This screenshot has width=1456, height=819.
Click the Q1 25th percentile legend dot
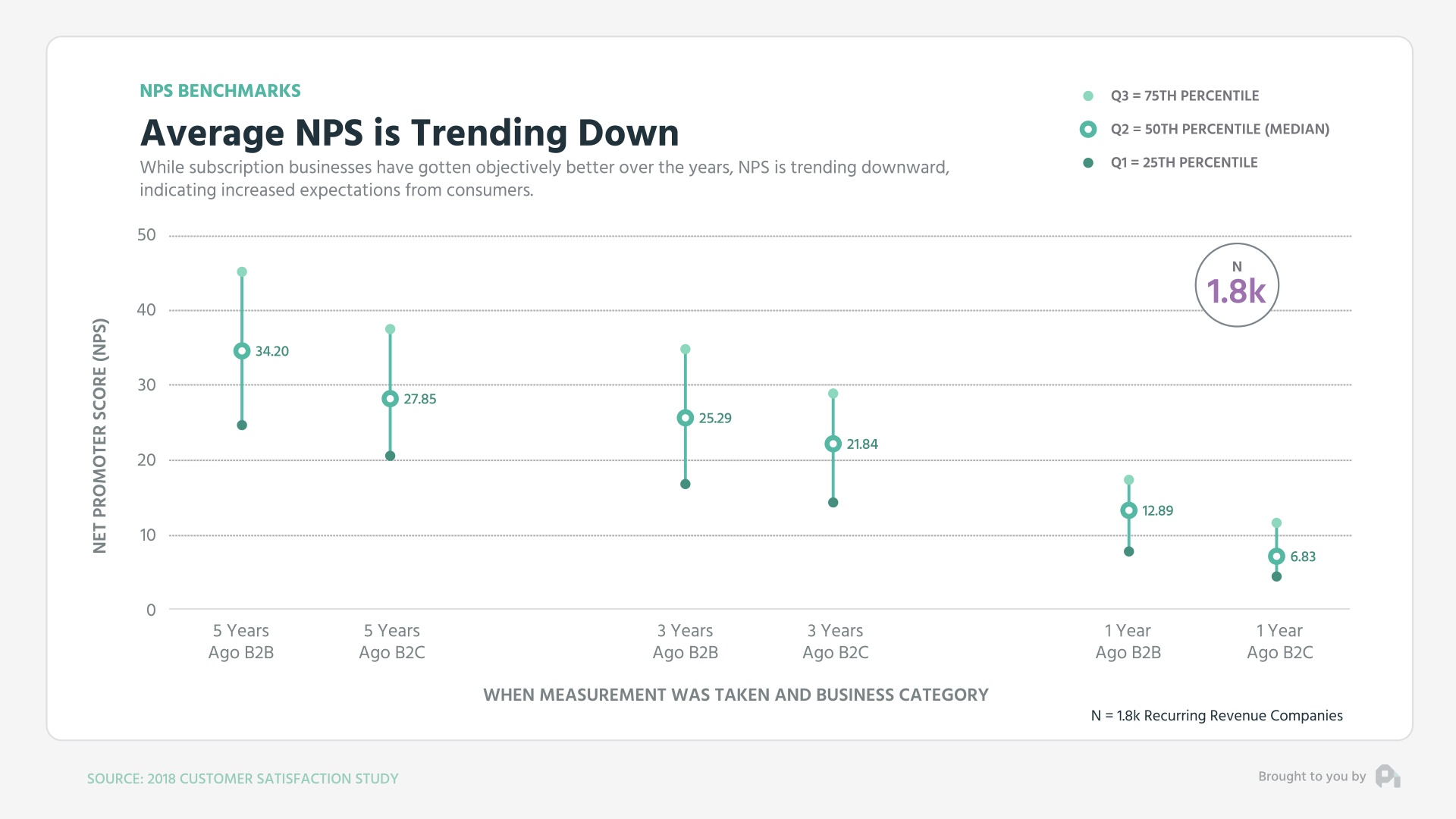point(1088,163)
